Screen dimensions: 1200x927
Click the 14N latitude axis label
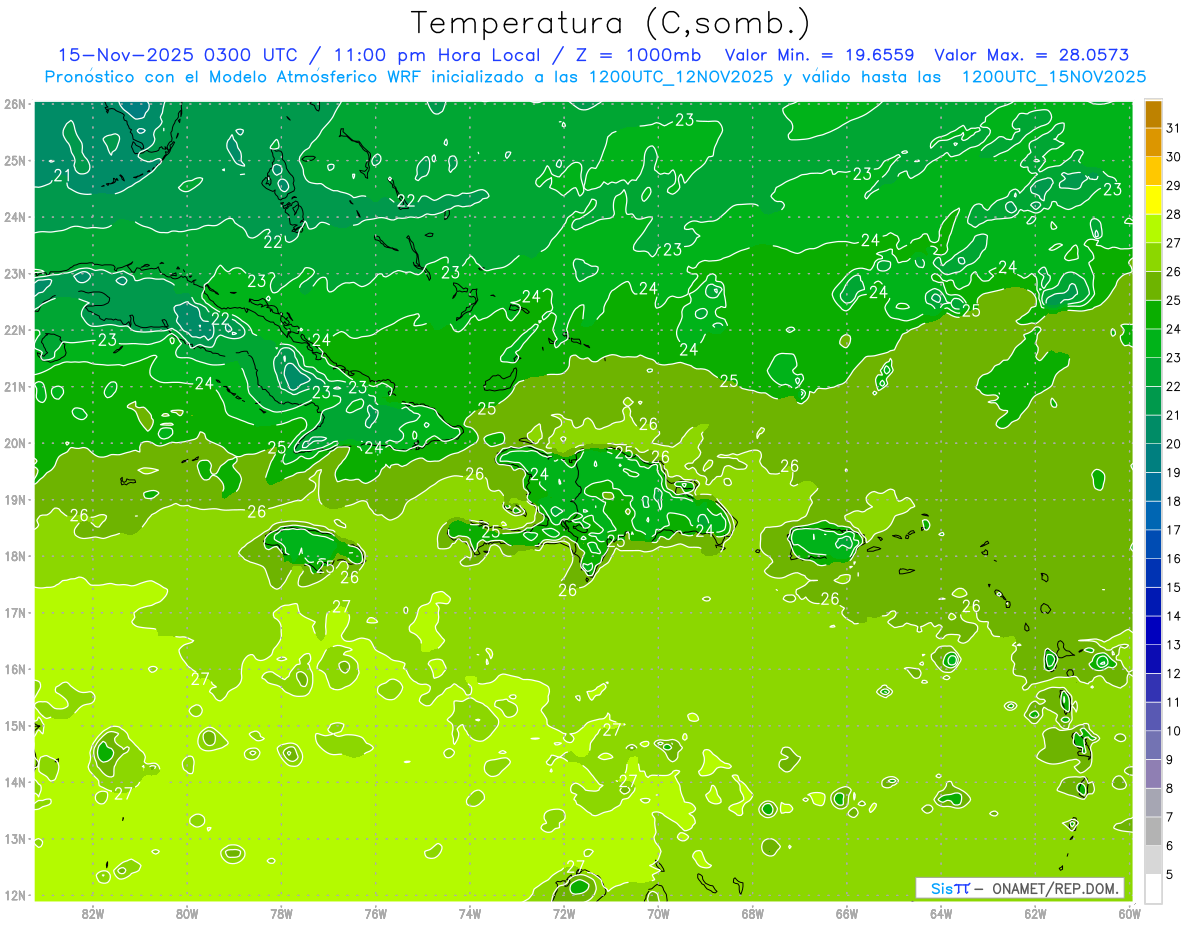tap(15, 782)
